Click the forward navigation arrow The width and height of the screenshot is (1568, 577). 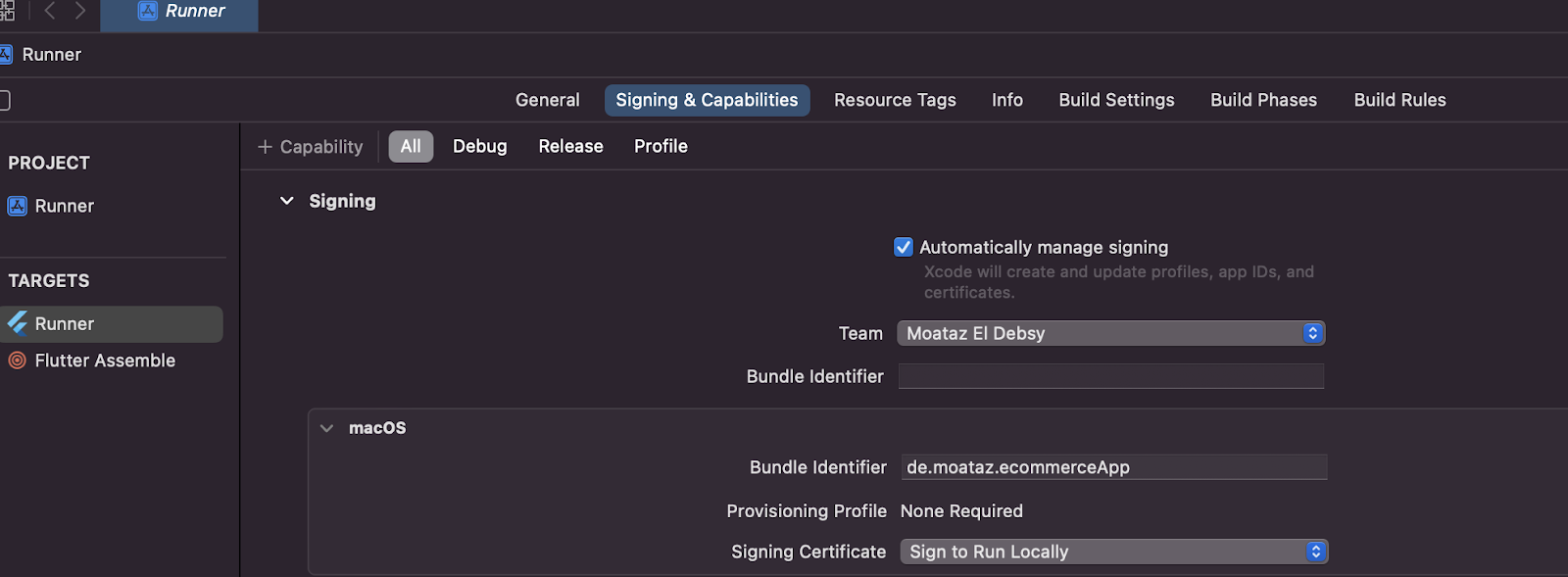point(80,12)
